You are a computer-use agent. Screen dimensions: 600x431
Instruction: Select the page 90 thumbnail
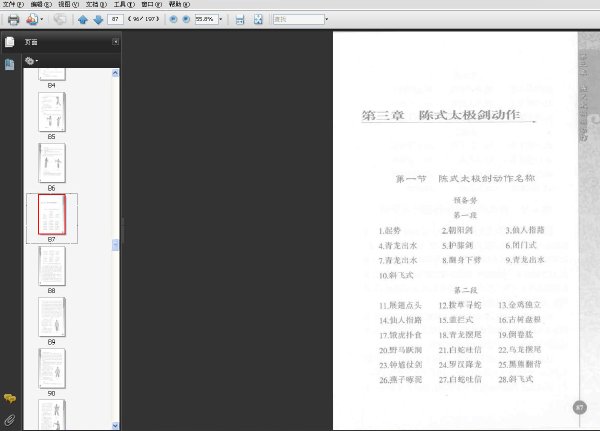point(52,369)
